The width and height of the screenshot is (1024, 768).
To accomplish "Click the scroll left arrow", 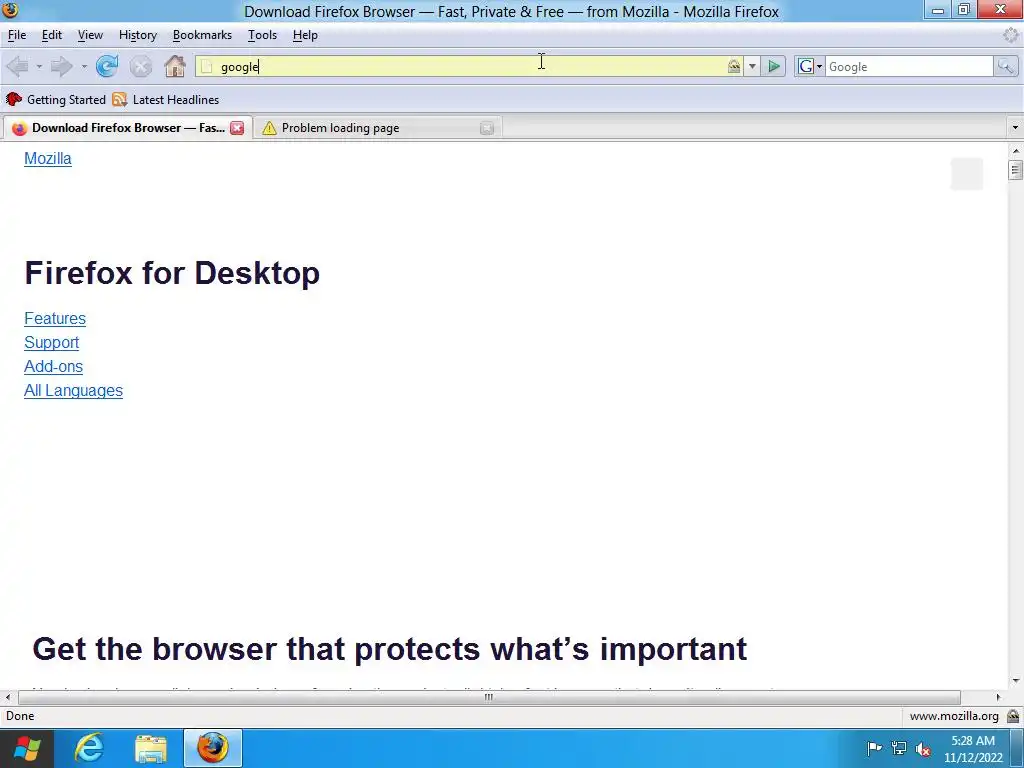I will pyautogui.click(x=7, y=697).
